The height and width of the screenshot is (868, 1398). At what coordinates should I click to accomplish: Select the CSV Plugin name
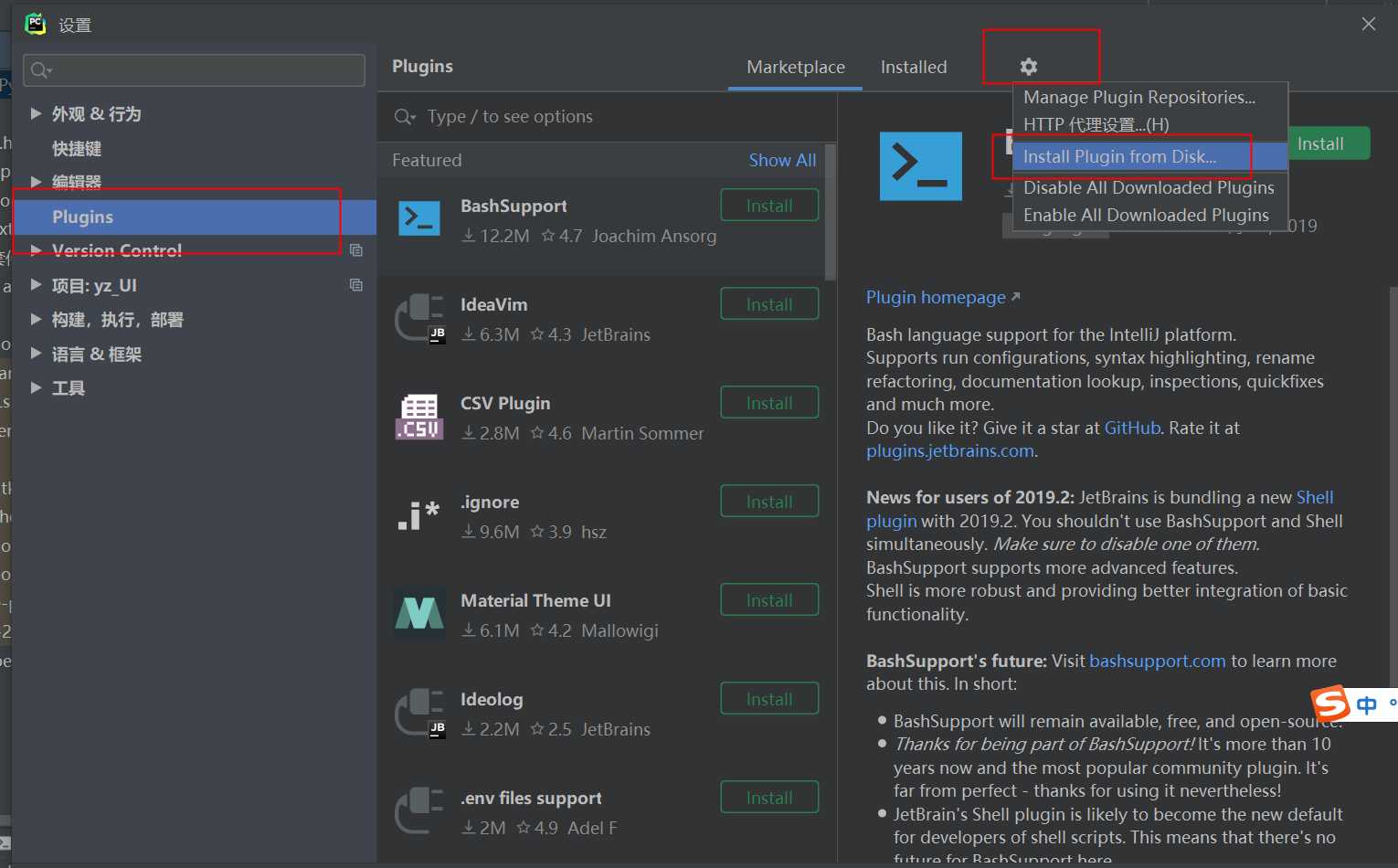coord(505,403)
